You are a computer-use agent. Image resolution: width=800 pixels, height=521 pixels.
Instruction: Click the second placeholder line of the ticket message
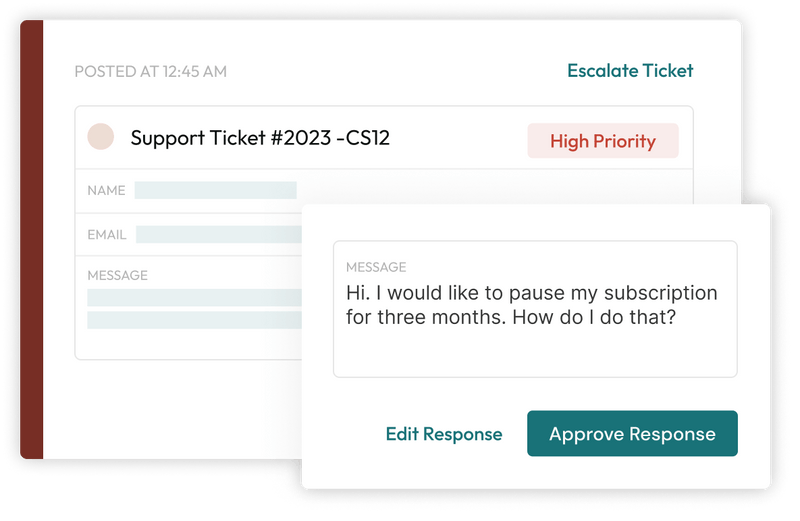pos(194,320)
